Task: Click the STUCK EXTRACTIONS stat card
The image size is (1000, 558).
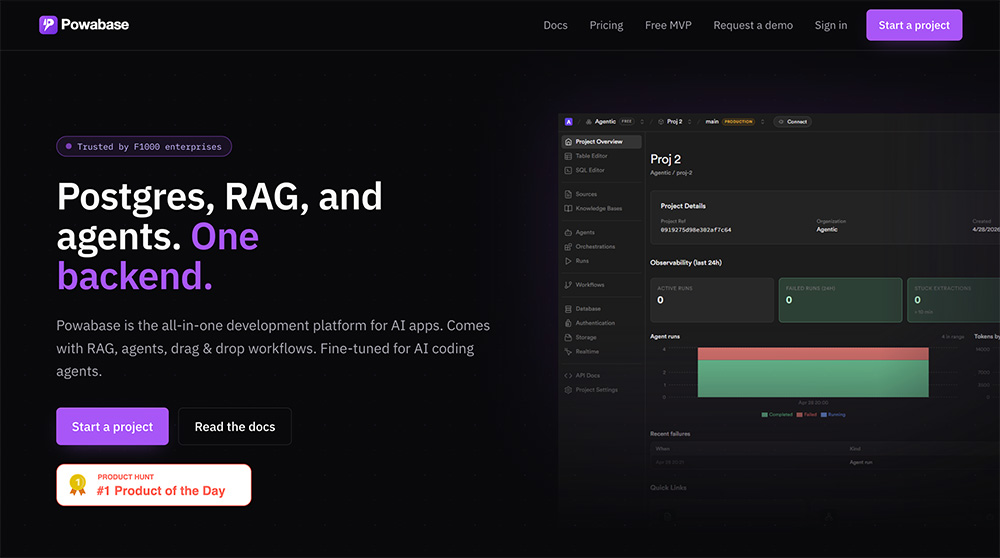Action: click(953, 300)
